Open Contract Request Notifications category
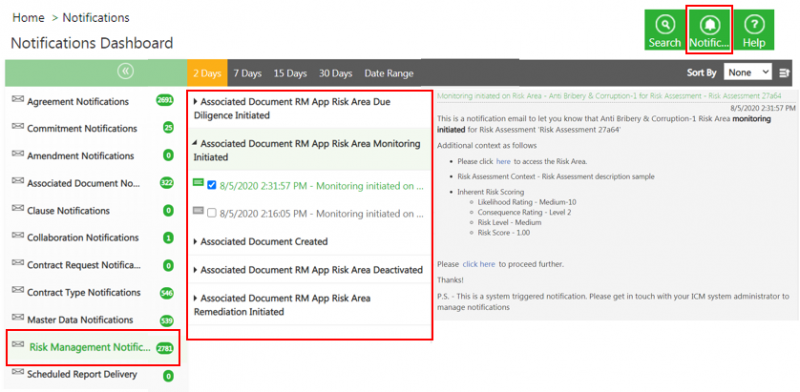The height and width of the screenshot is (392, 800). tap(84, 265)
